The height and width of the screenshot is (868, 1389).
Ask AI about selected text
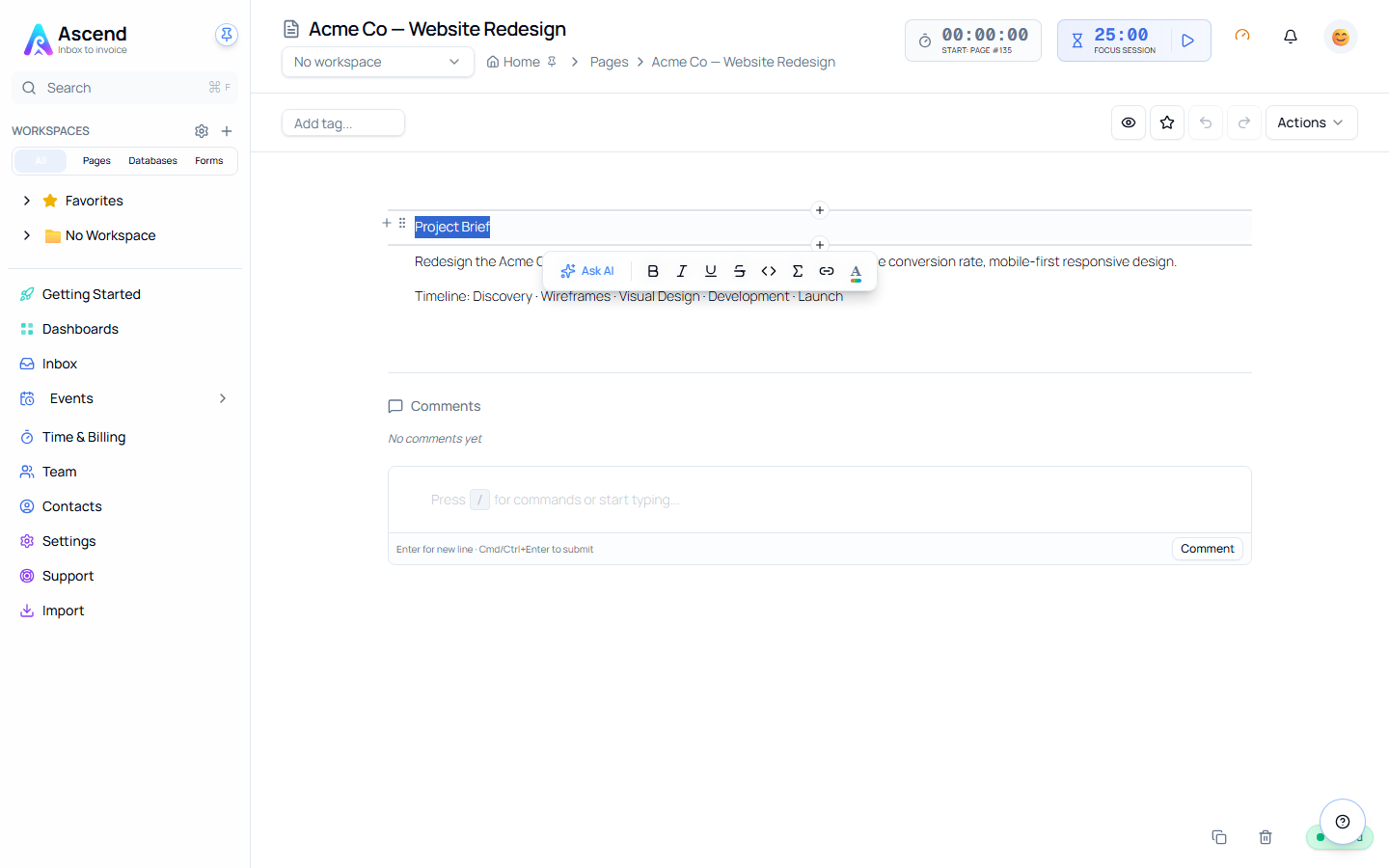tap(587, 271)
